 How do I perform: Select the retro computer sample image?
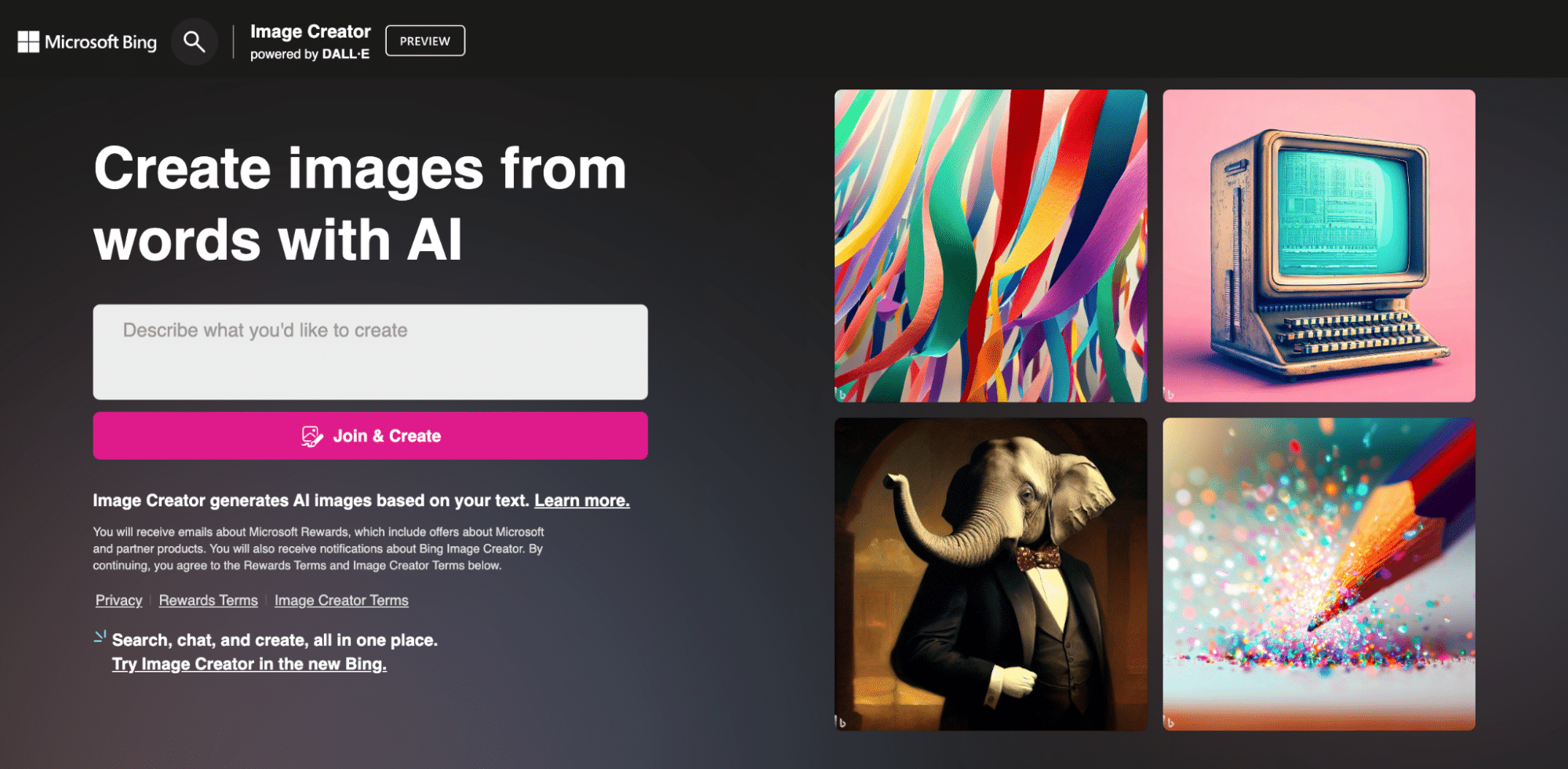pos(1319,246)
